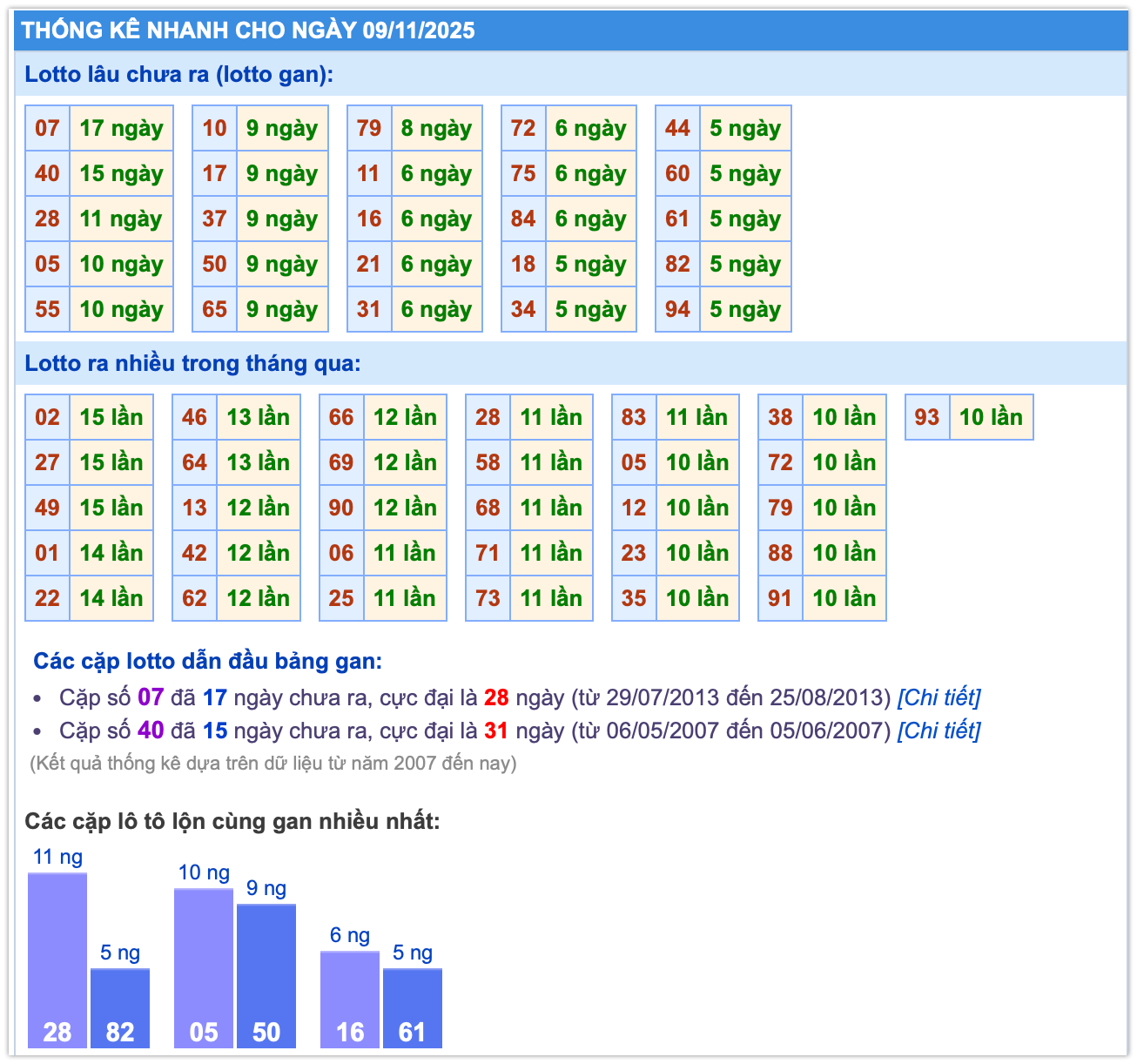Image resolution: width=1137 pixels, height=1064 pixels.
Task: Click lotto 93 with 10 lần
Action: [x=927, y=418]
